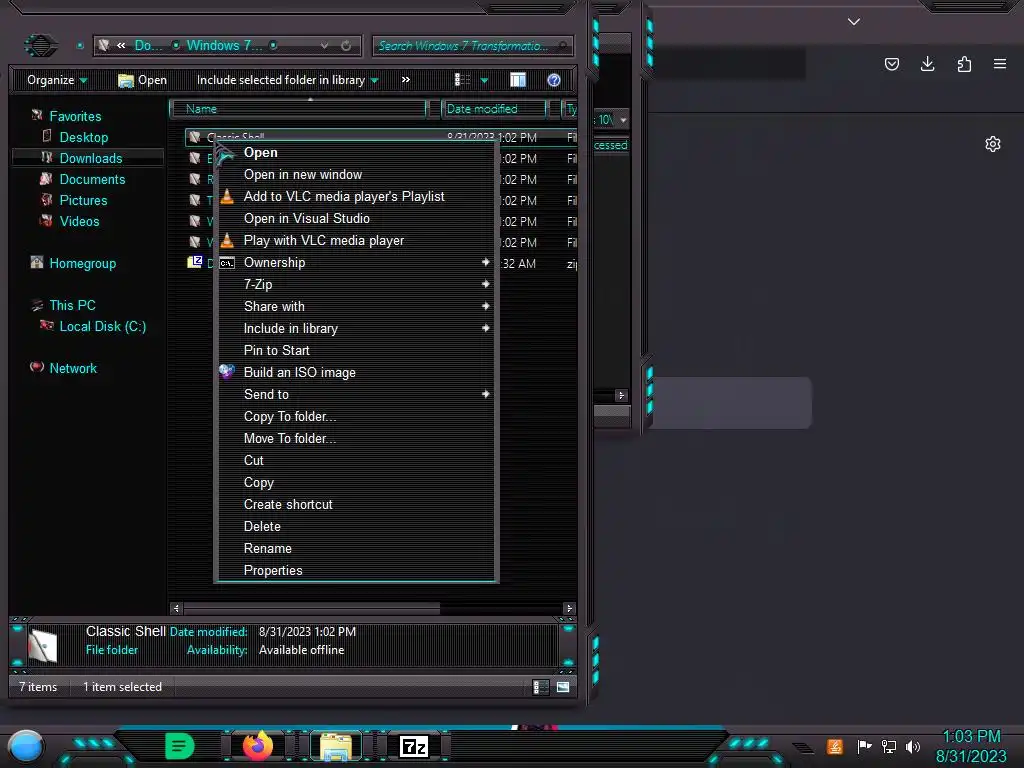Expand the 7-Zip submenu

(356, 284)
